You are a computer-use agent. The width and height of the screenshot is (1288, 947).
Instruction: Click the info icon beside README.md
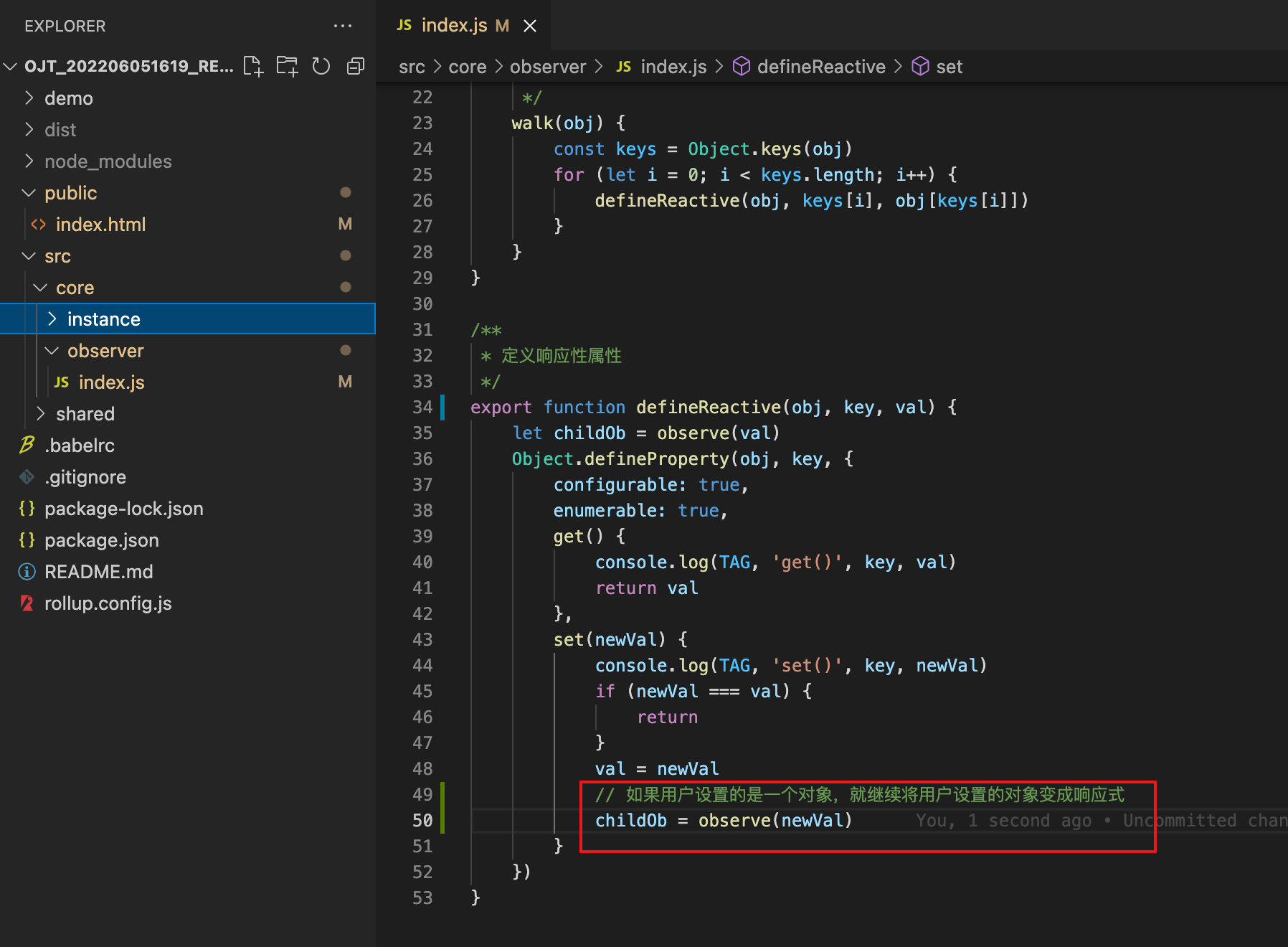(x=27, y=572)
